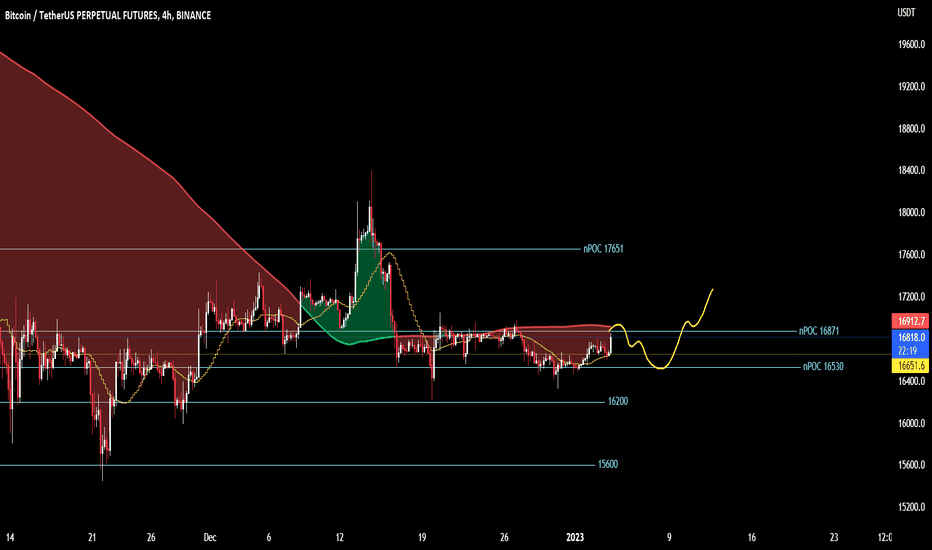Click the 16000.0 price axis value
This screenshot has width=932, height=550.
(x=911, y=423)
